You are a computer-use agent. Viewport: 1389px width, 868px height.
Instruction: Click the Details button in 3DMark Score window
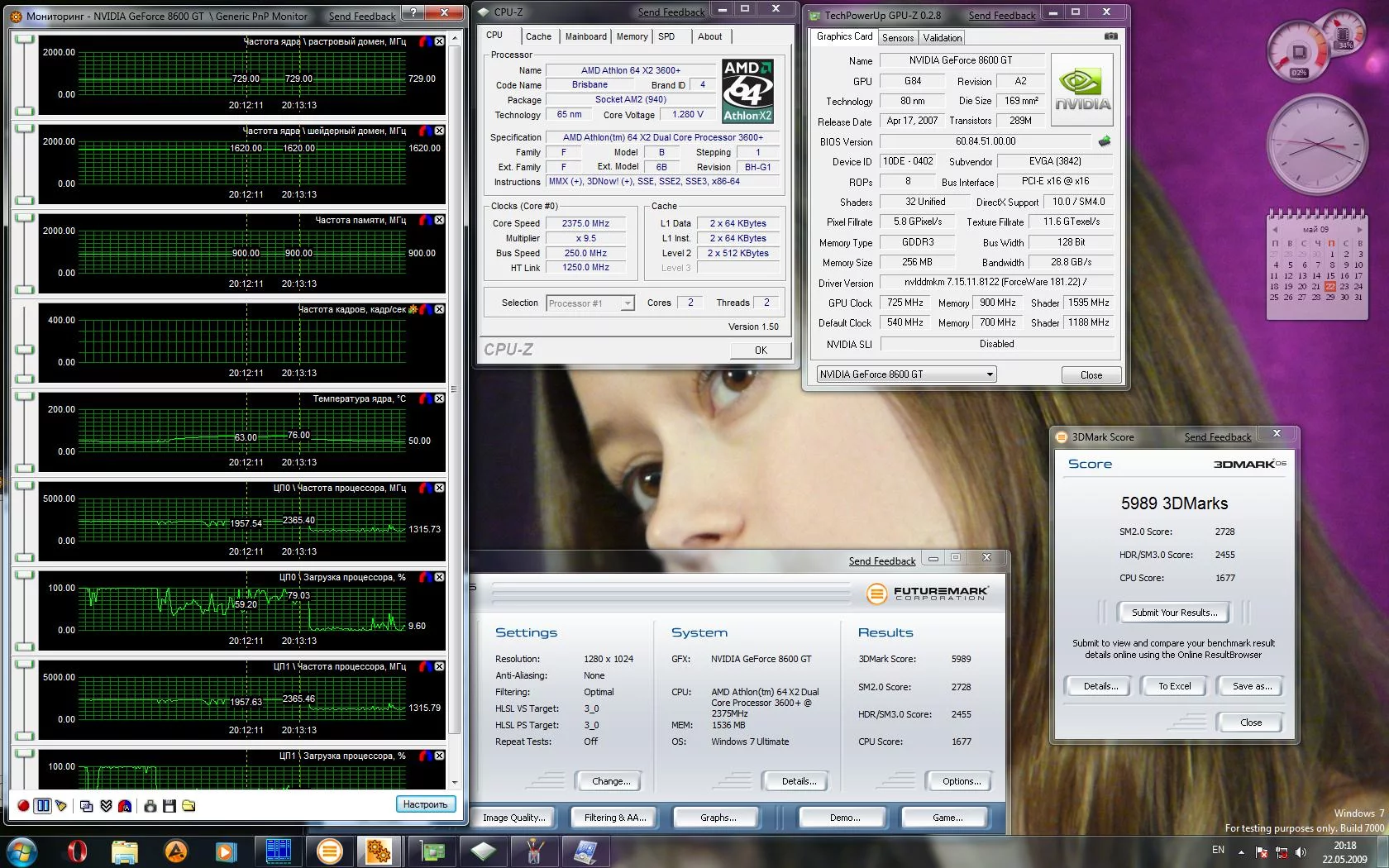[x=1100, y=686]
